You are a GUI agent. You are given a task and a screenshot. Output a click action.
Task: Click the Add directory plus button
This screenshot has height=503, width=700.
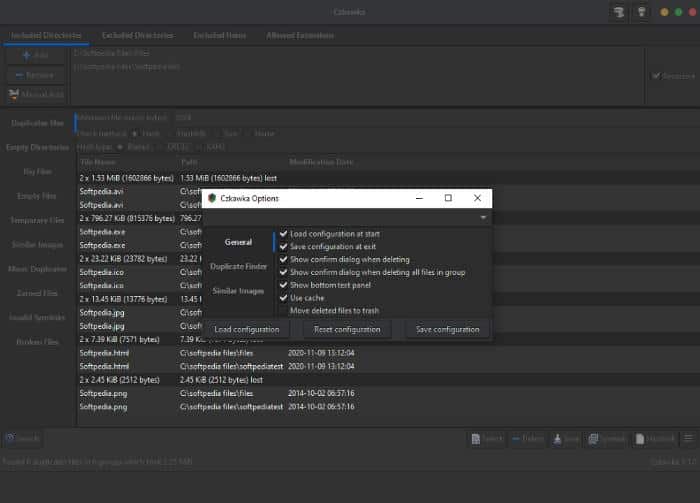point(34,56)
